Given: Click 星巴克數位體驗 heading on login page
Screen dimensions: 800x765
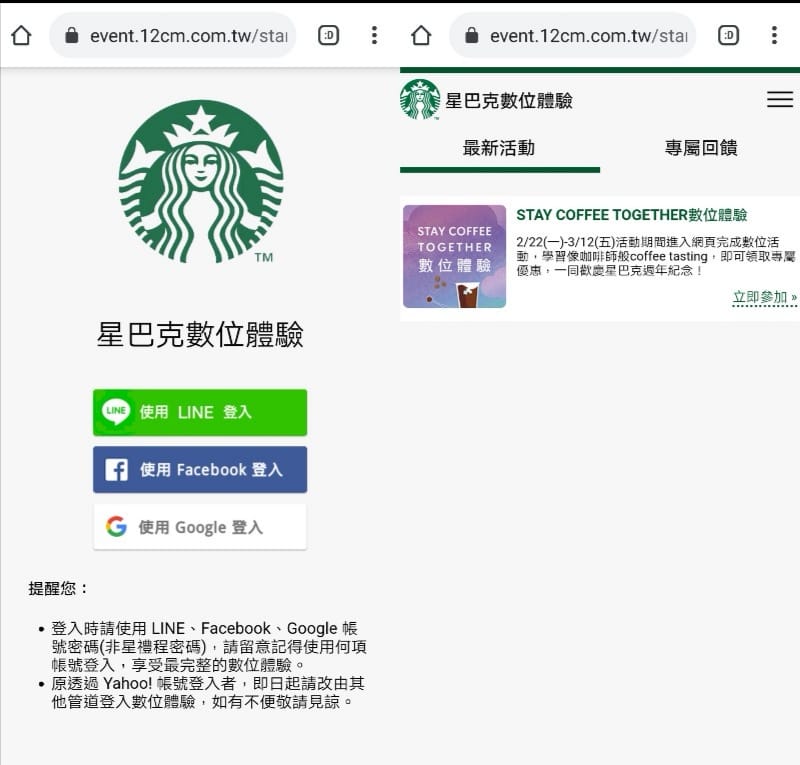Looking at the screenshot, I should (200, 335).
